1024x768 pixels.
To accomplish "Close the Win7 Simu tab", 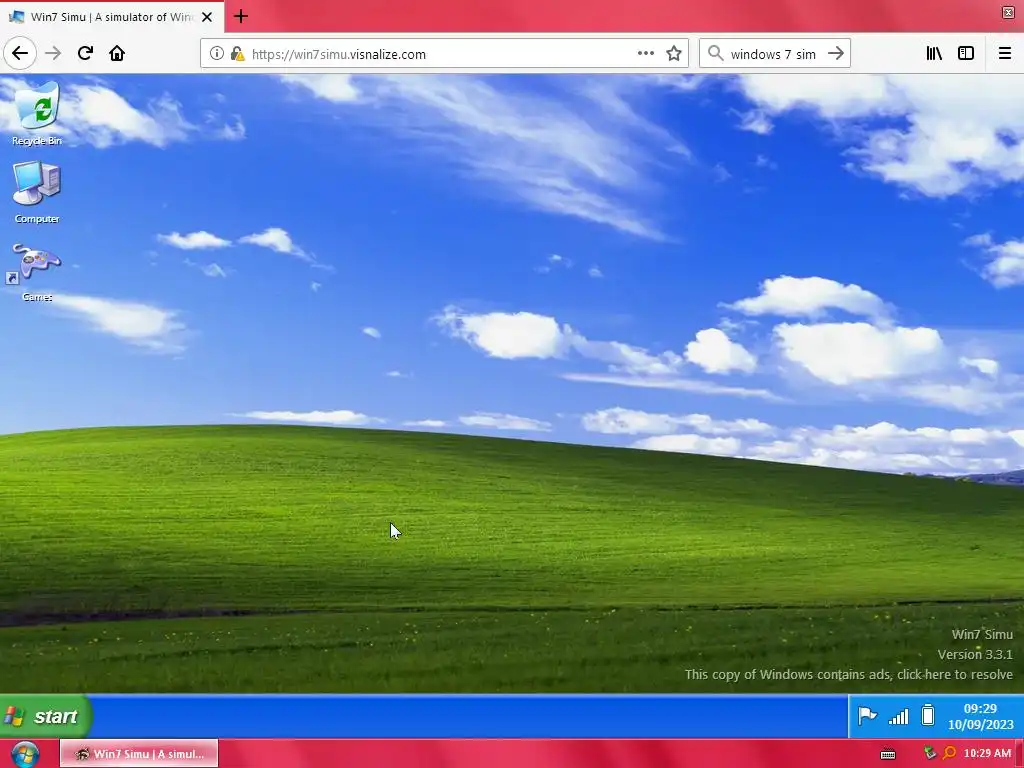I will coord(207,17).
